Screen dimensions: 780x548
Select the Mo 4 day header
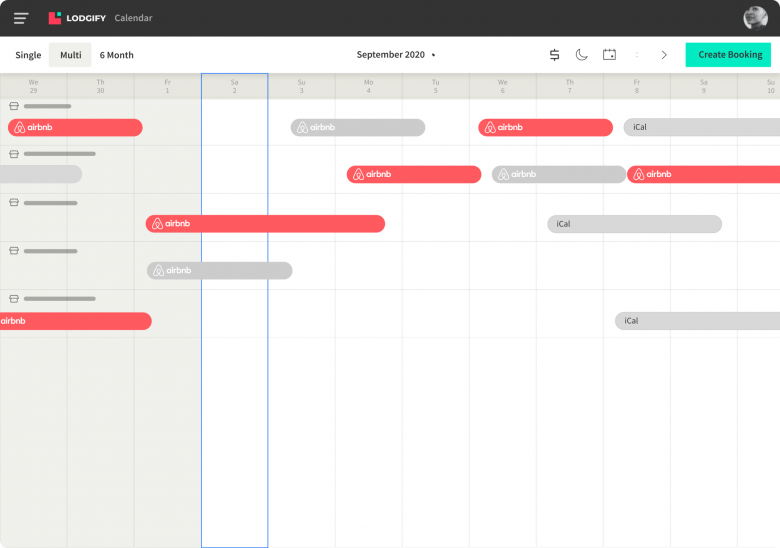[x=369, y=86]
